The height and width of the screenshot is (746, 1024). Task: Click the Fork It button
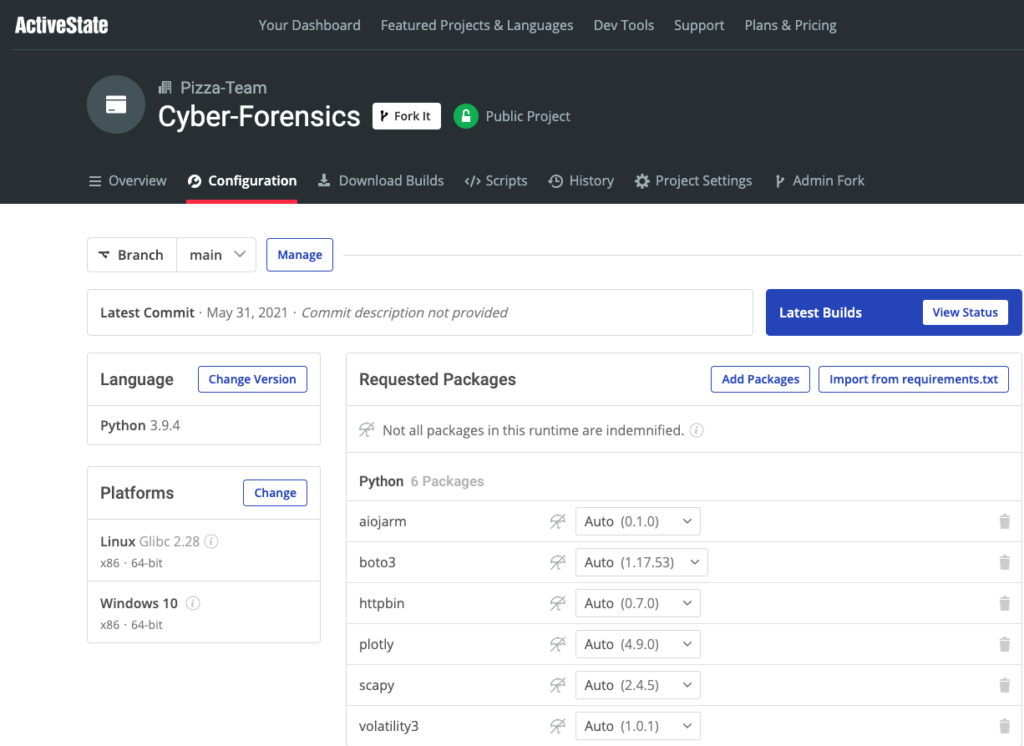pyautogui.click(x=406, y=116)
